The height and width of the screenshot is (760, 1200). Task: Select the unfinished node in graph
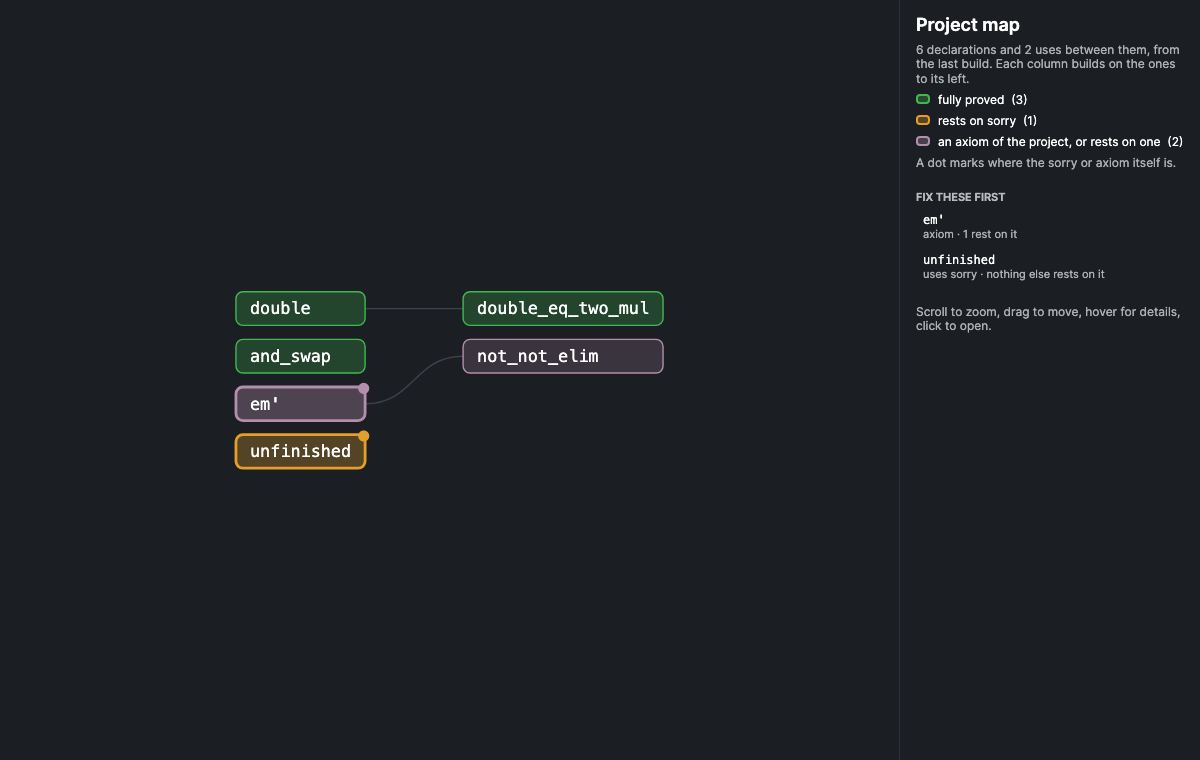300,451
